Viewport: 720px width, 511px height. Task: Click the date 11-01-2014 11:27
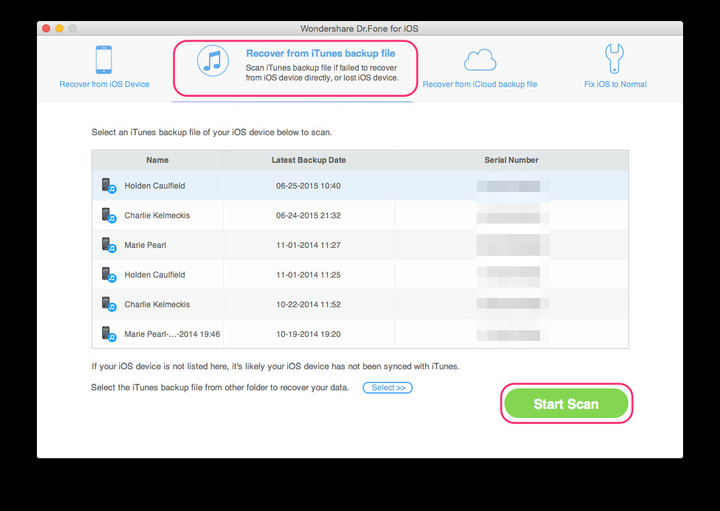308,245
